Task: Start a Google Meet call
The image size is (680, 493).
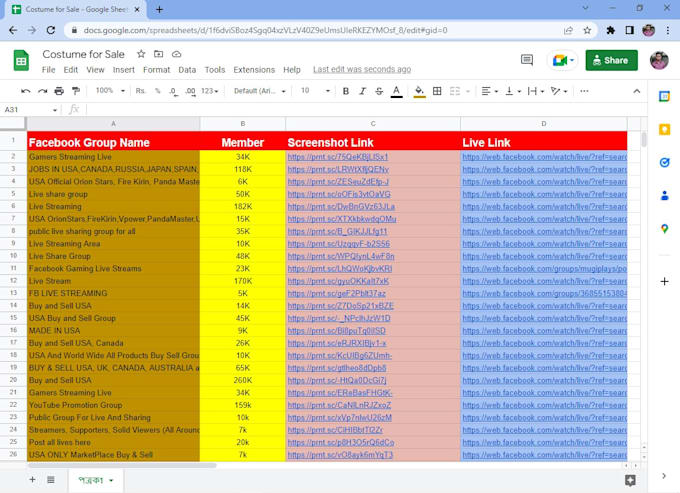Action: point(562,60)
